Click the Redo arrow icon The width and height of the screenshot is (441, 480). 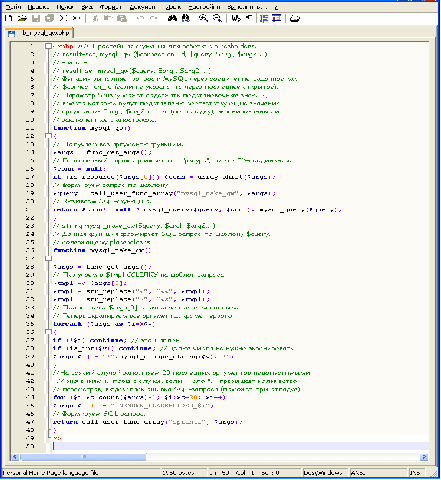154,18
